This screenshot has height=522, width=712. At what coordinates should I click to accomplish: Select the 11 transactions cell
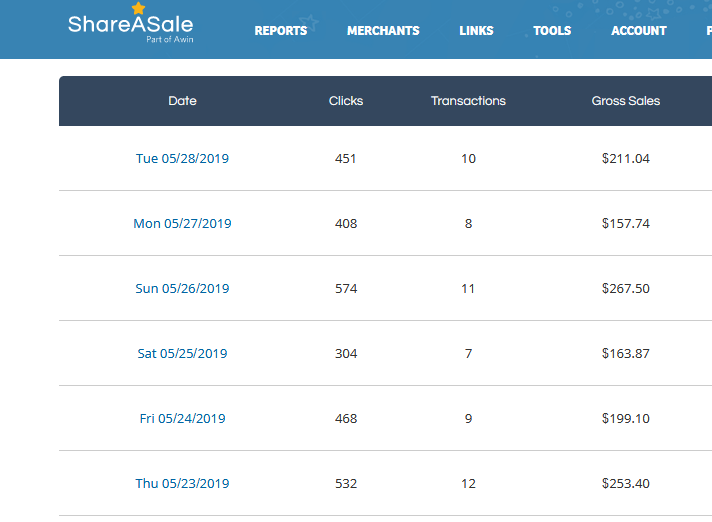click(468, 288)
